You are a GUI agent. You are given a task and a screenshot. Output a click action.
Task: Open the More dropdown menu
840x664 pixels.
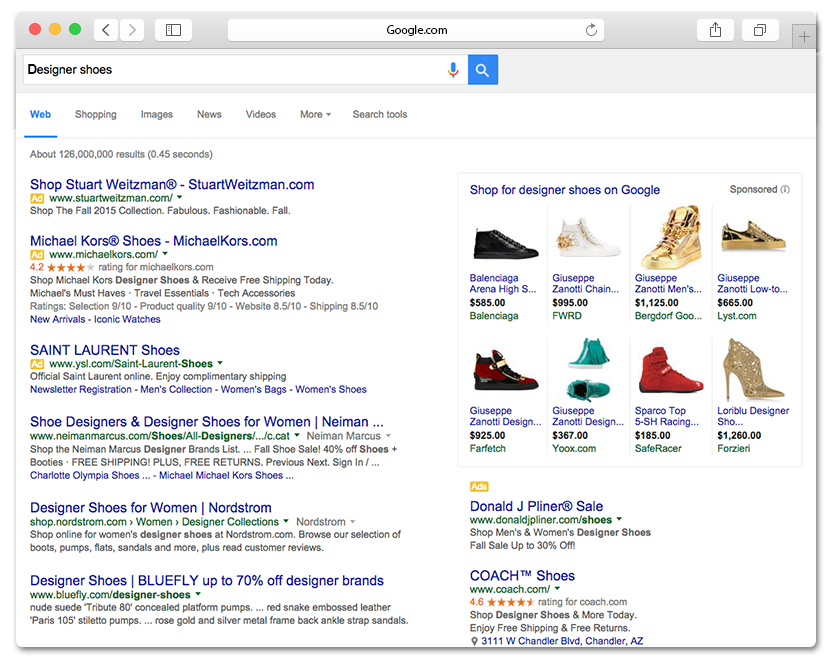click(315, 114)
